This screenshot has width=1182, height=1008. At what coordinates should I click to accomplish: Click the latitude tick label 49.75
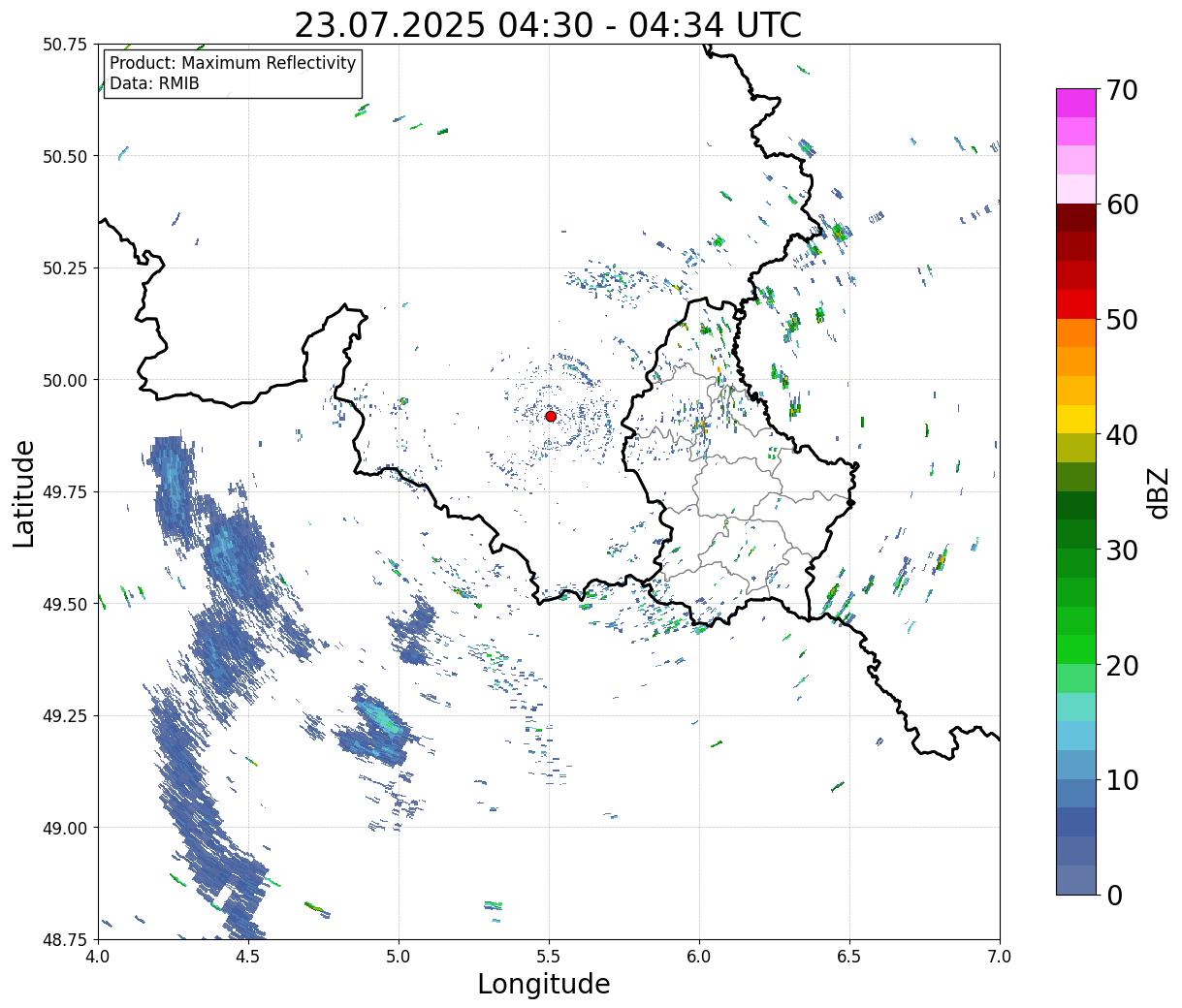click(65, 492)
